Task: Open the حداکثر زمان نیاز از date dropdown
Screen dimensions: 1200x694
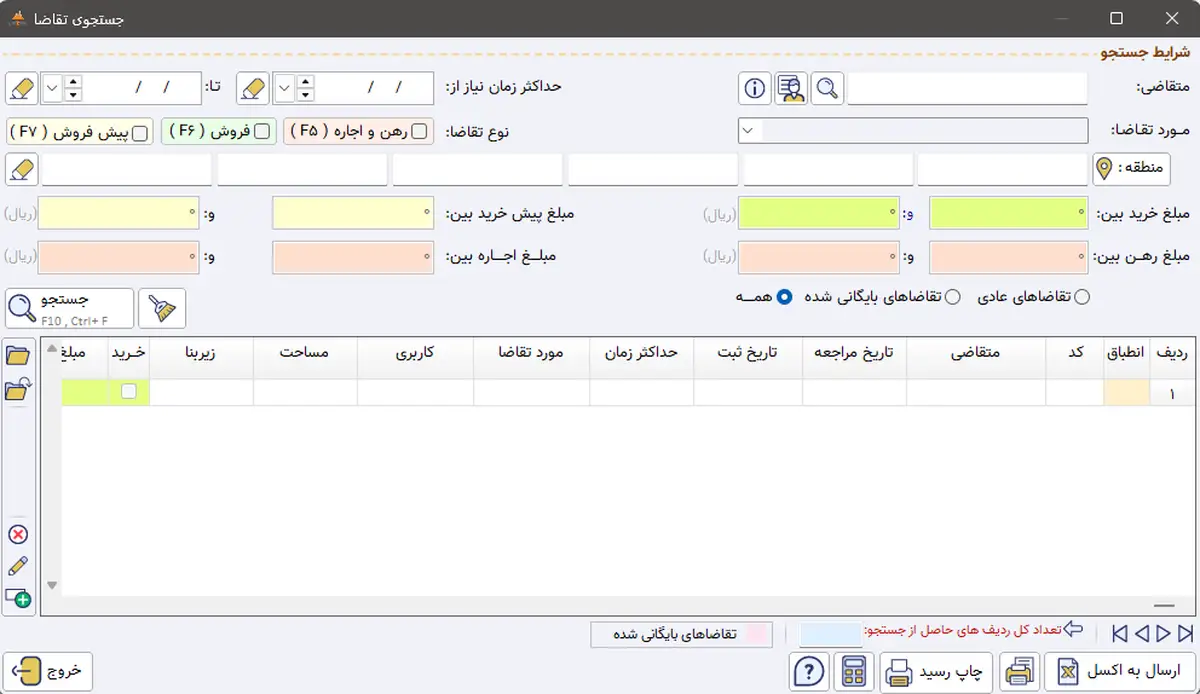Action: [284, 89]
